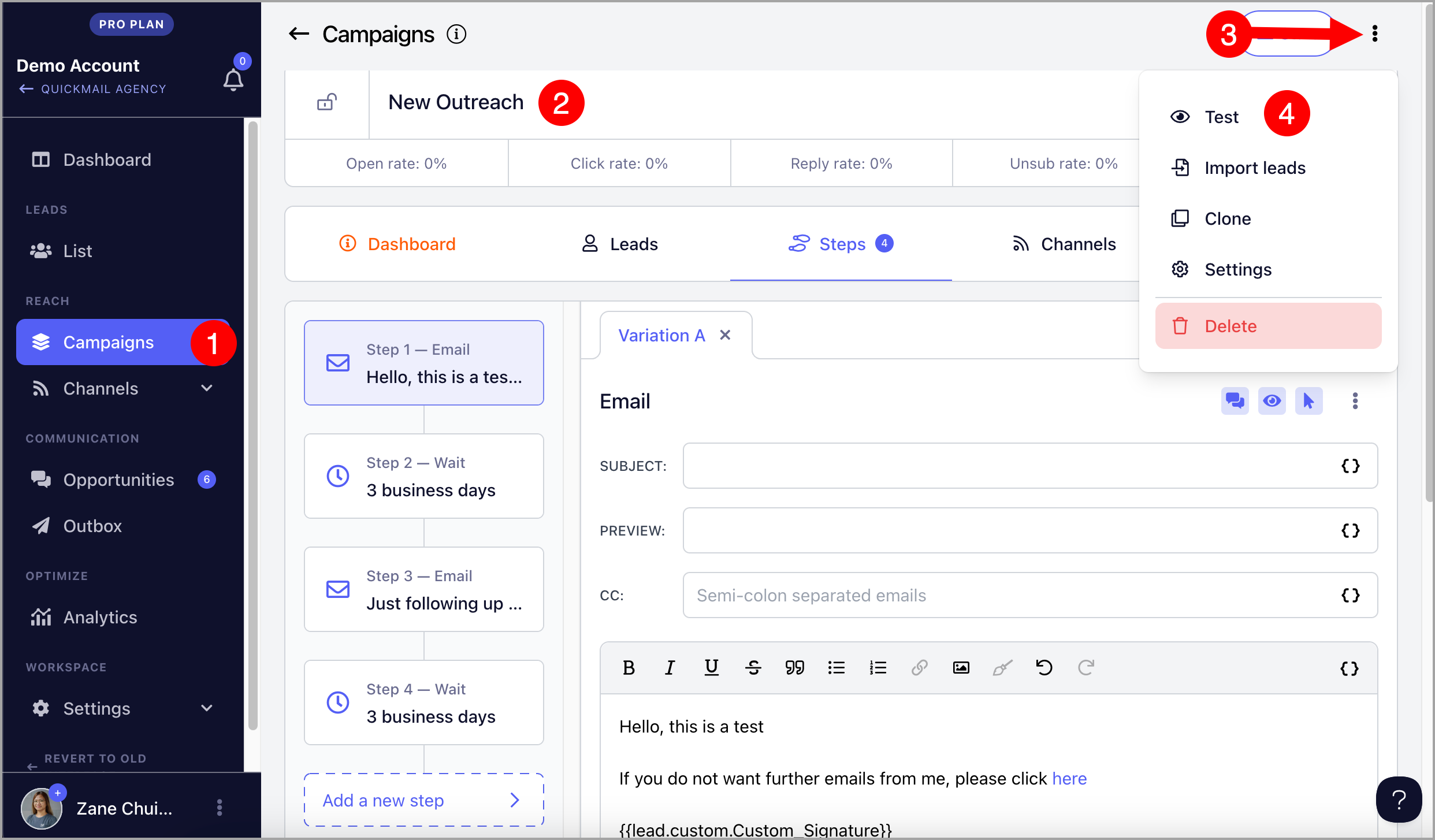Toggle strikethrough formatting
Image resolution: width=1435 pixels, height=840 pixels.
[753, 668]
